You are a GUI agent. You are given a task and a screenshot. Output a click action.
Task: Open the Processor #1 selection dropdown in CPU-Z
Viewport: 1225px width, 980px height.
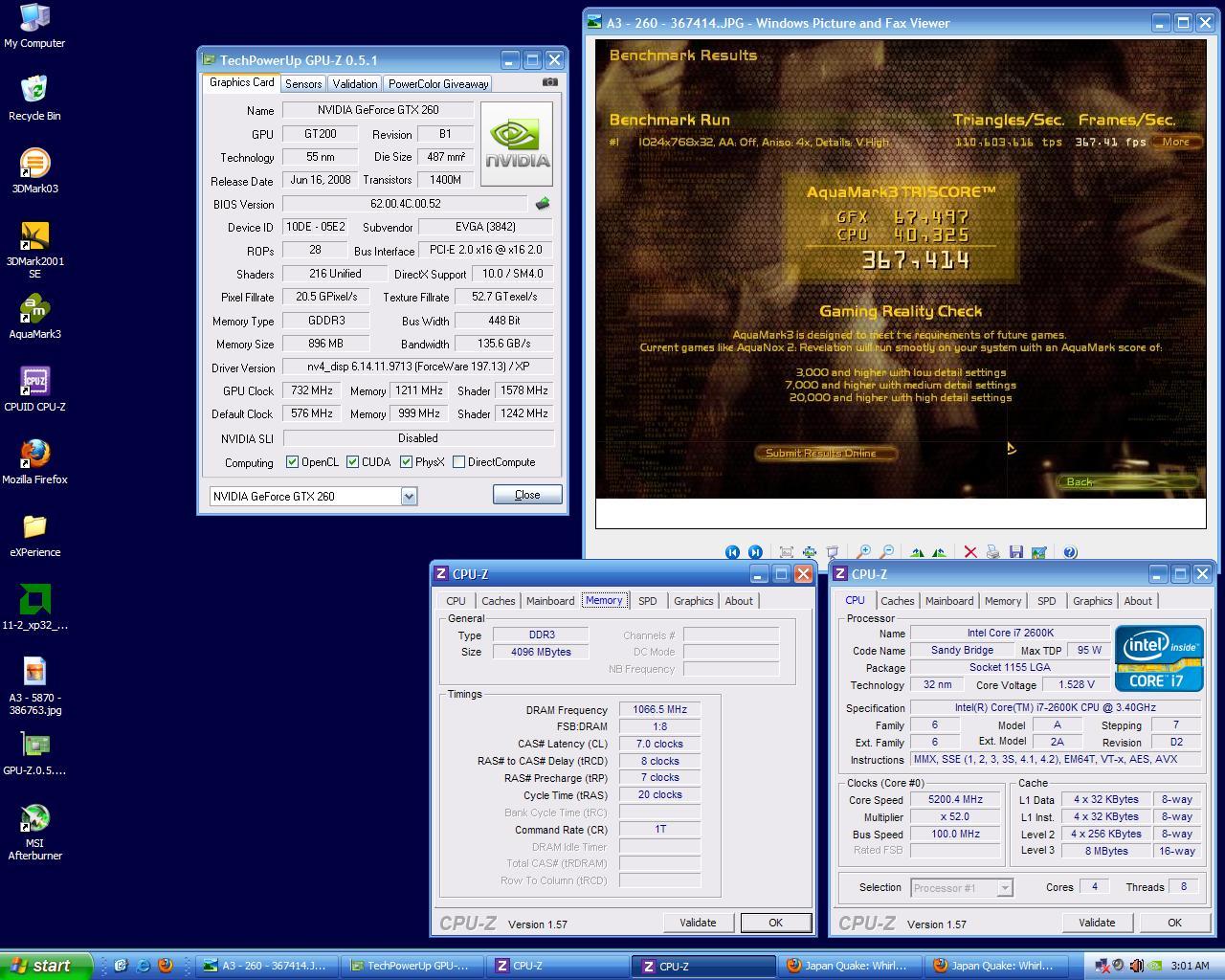coord(1004,888)
